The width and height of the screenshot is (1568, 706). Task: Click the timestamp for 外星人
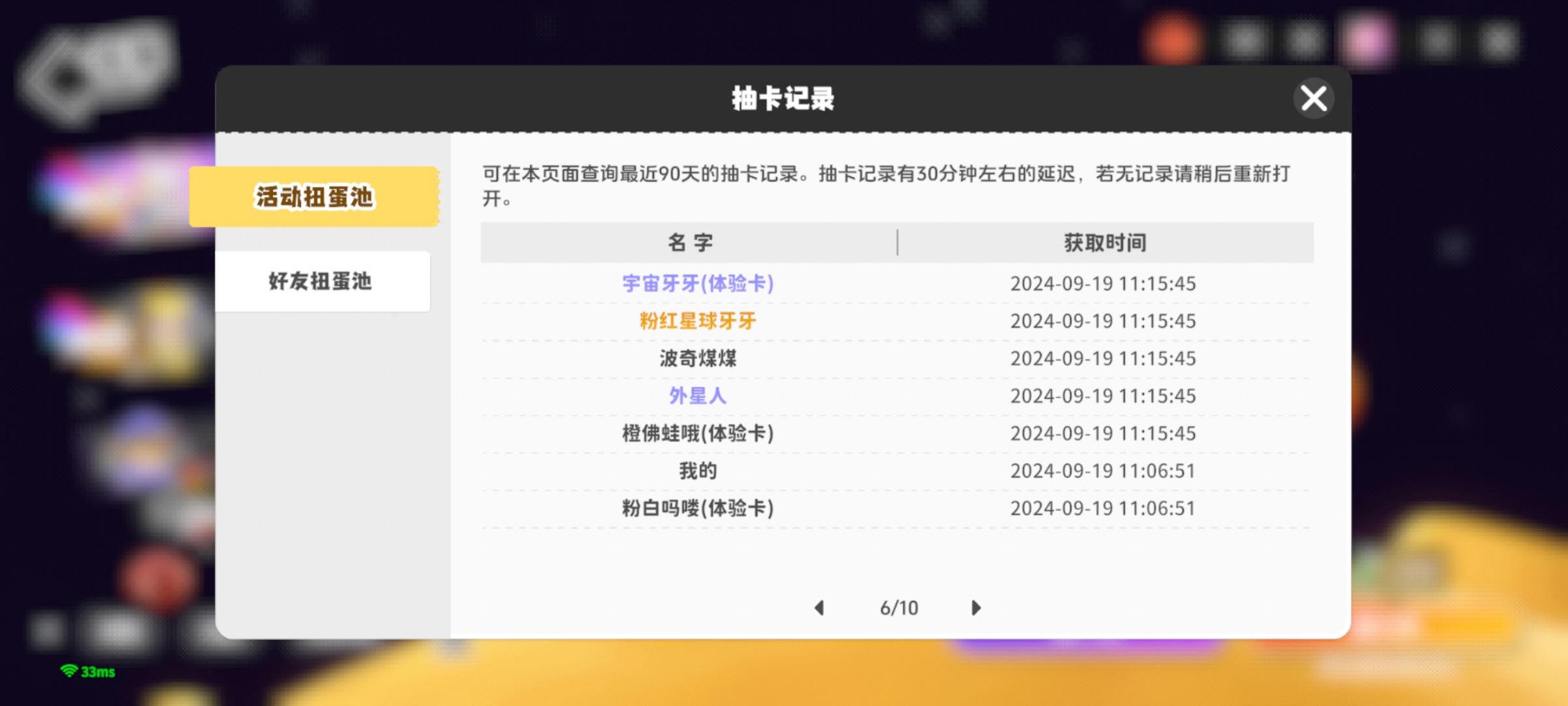click(1103, 395)
